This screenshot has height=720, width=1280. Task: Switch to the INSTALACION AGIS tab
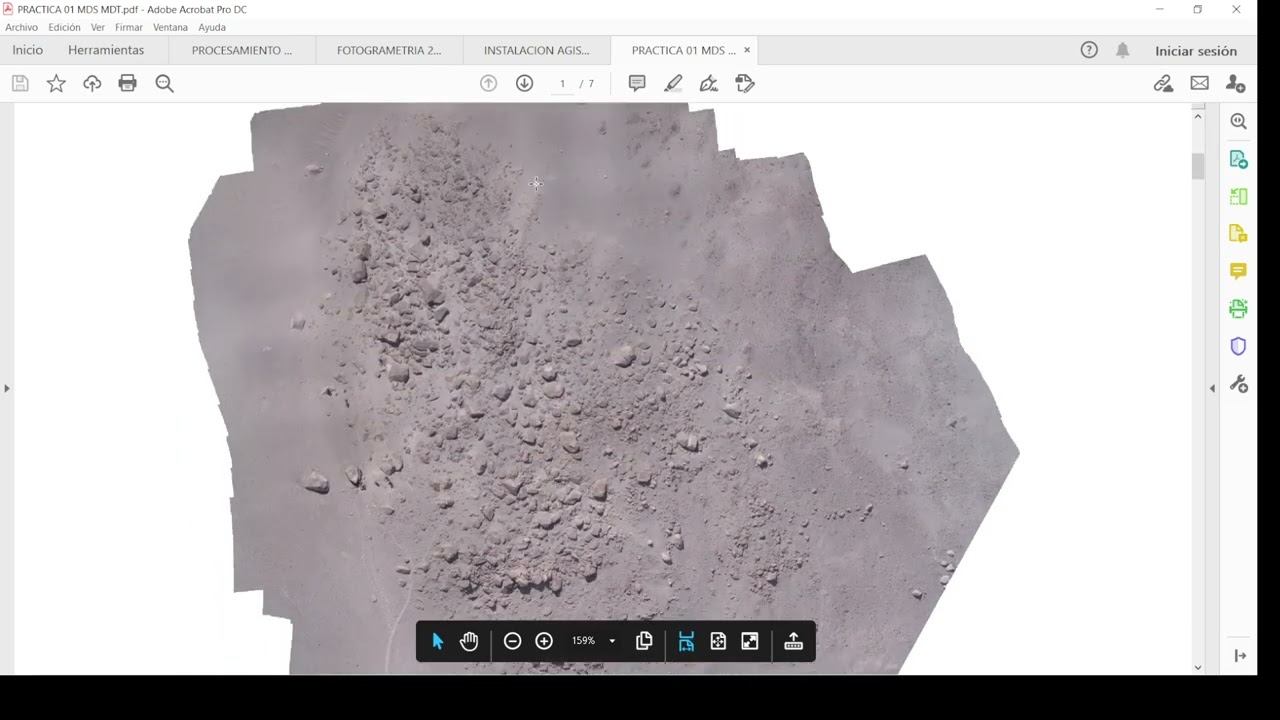[x=537, y=50]
